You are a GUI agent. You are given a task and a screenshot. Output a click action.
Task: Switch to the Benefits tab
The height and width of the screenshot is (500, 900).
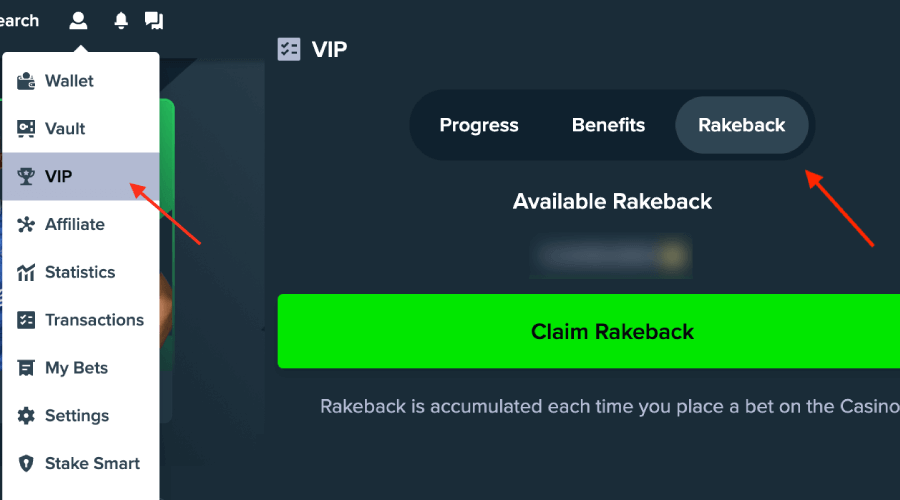pyautogui.click(x=608, y=125)
